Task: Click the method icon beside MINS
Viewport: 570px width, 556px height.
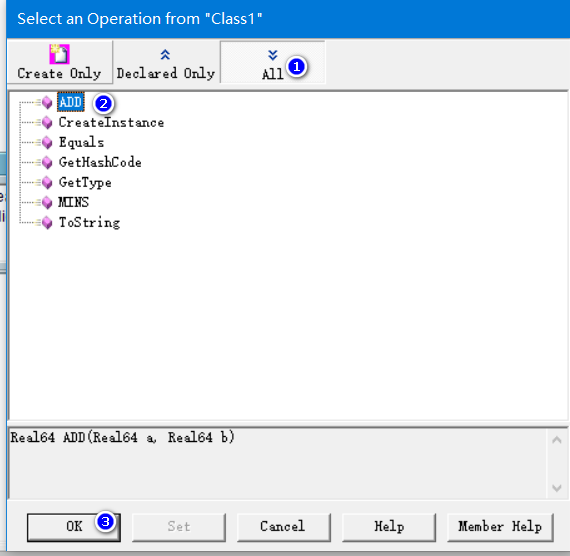Action: click(47, 203)
